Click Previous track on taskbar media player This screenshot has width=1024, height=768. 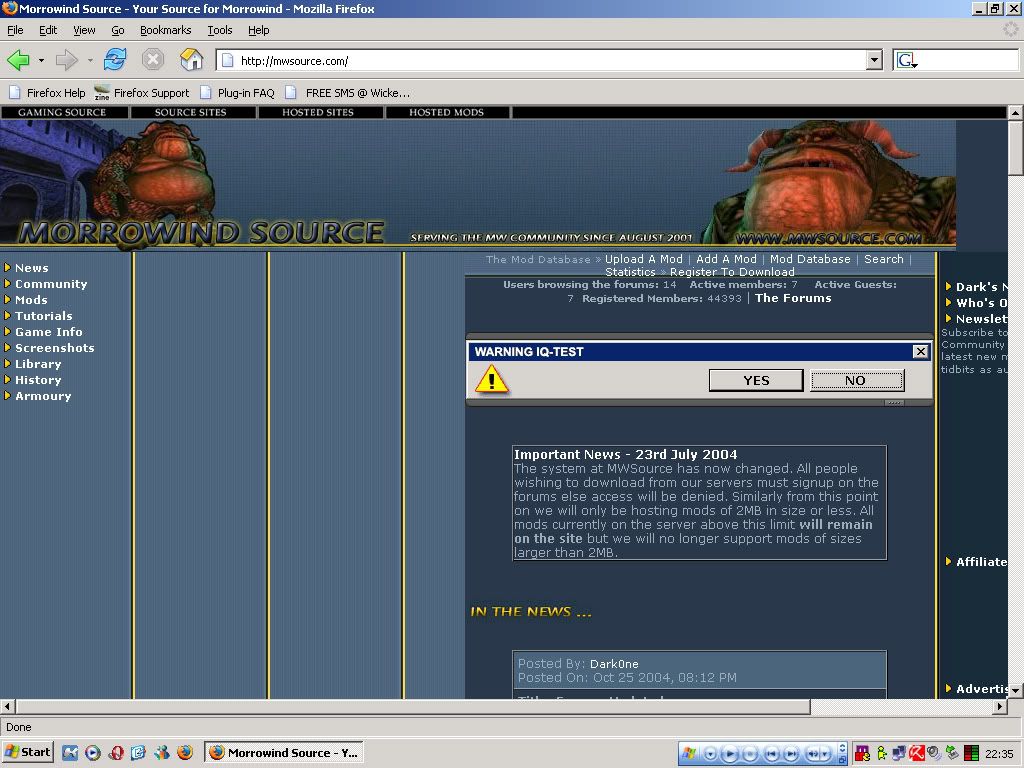[x=771, y=754]
